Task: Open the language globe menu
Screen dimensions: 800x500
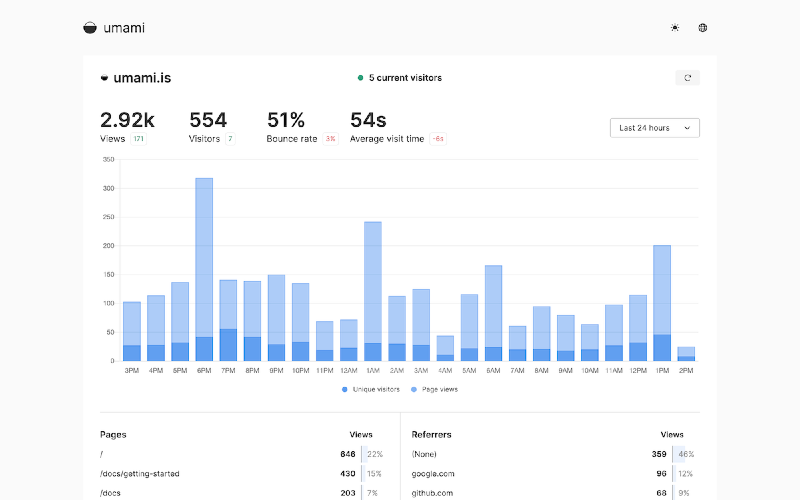Action: (703, 28)
